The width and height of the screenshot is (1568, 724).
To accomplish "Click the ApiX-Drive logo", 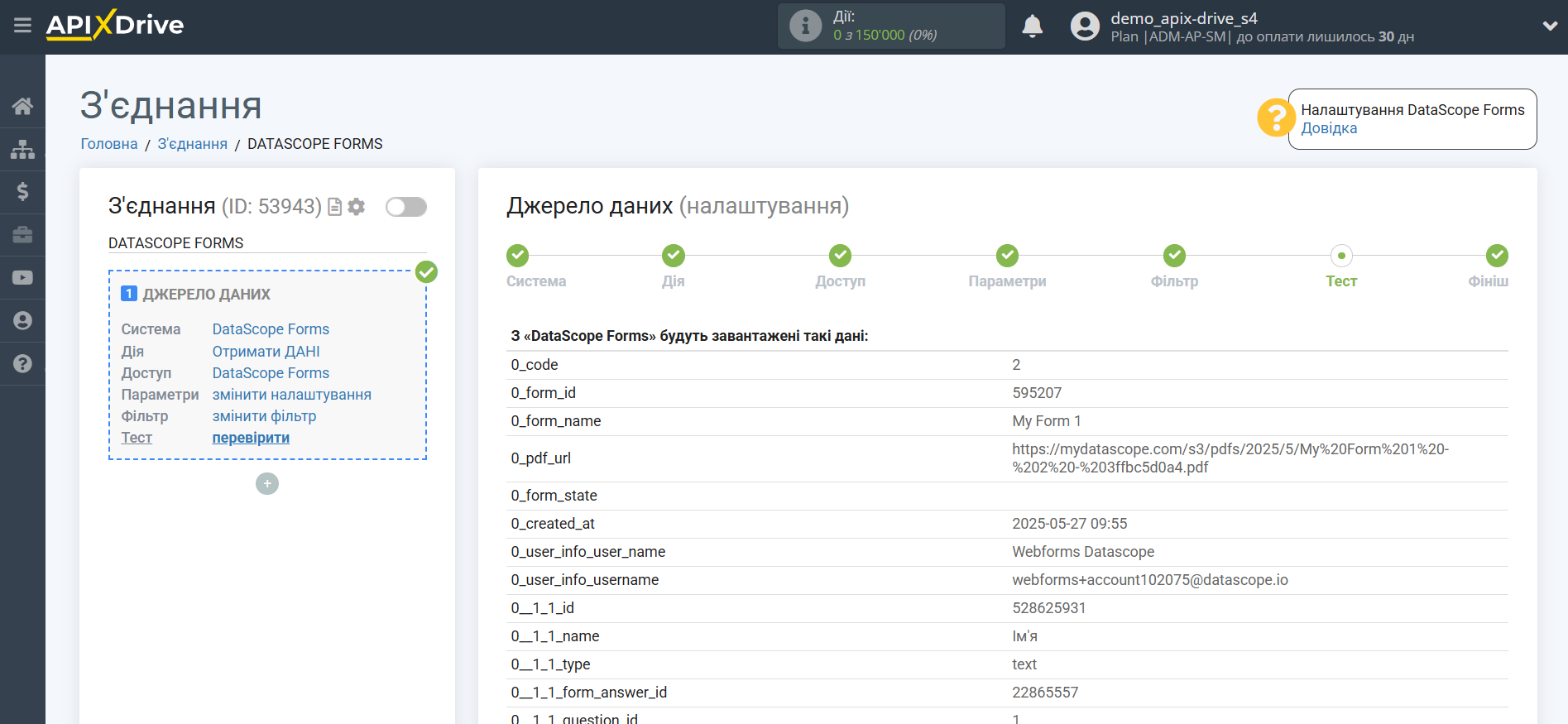I will pyautogui.click(x=115, y=25).
